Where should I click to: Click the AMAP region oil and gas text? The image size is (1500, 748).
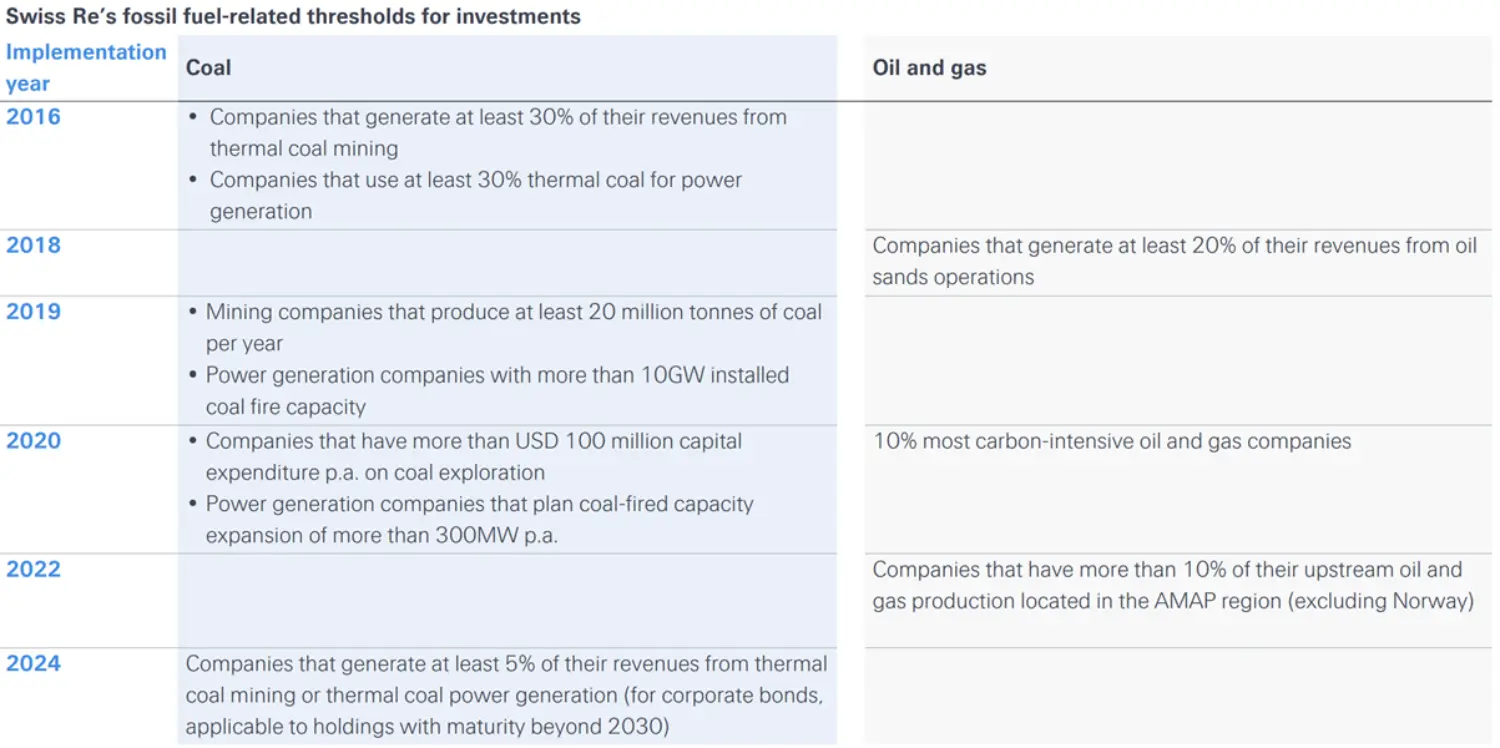point(1172,585)
